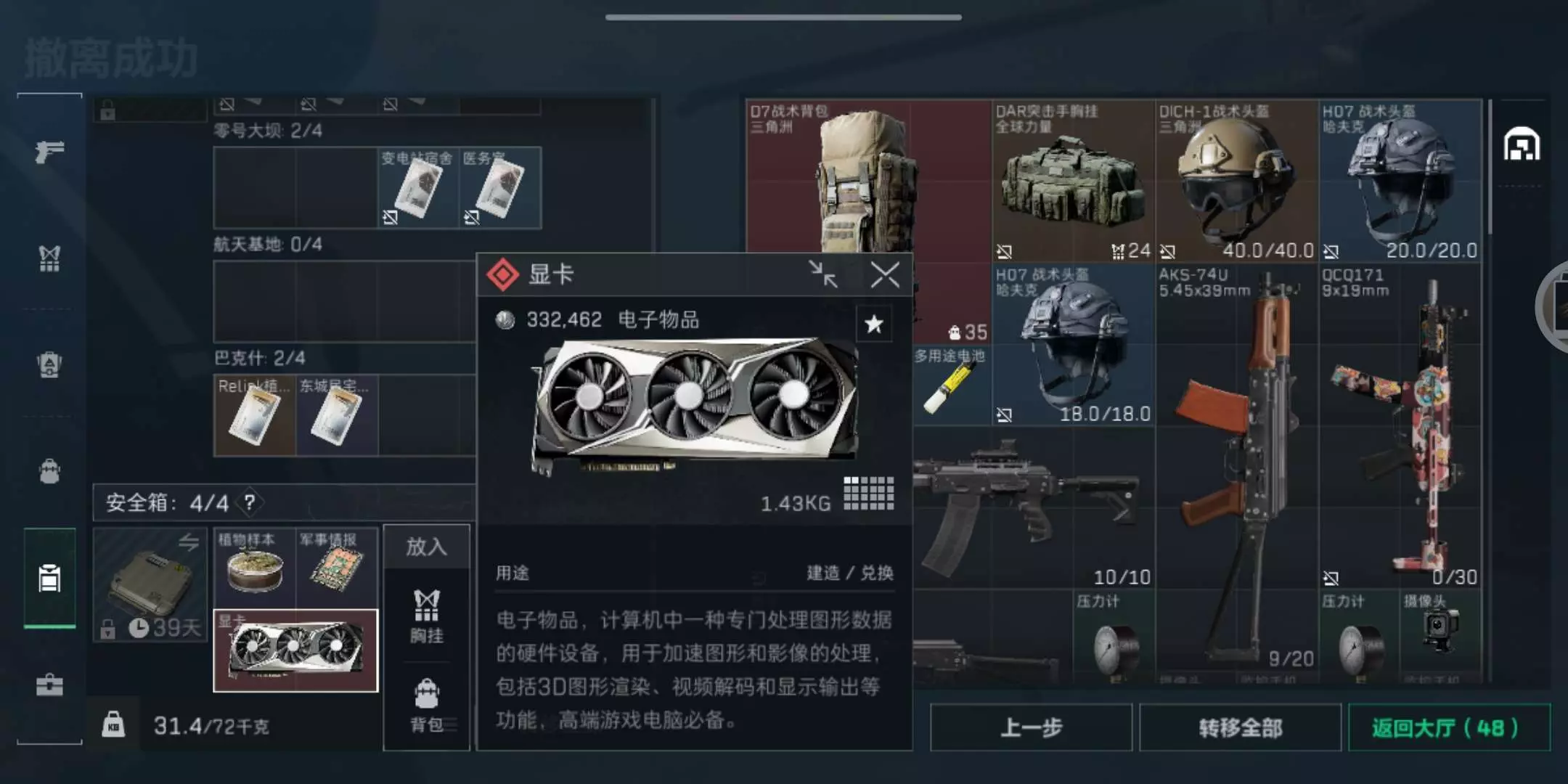
Task: Select the highlighted safe box sidebar tab
Action: pyautogui.click(x=49, y=578)
